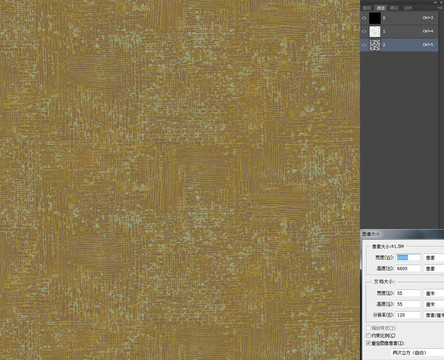Click the pixel width field showing 6600
Screen dimensions: 444x360
tap(408, 257)
